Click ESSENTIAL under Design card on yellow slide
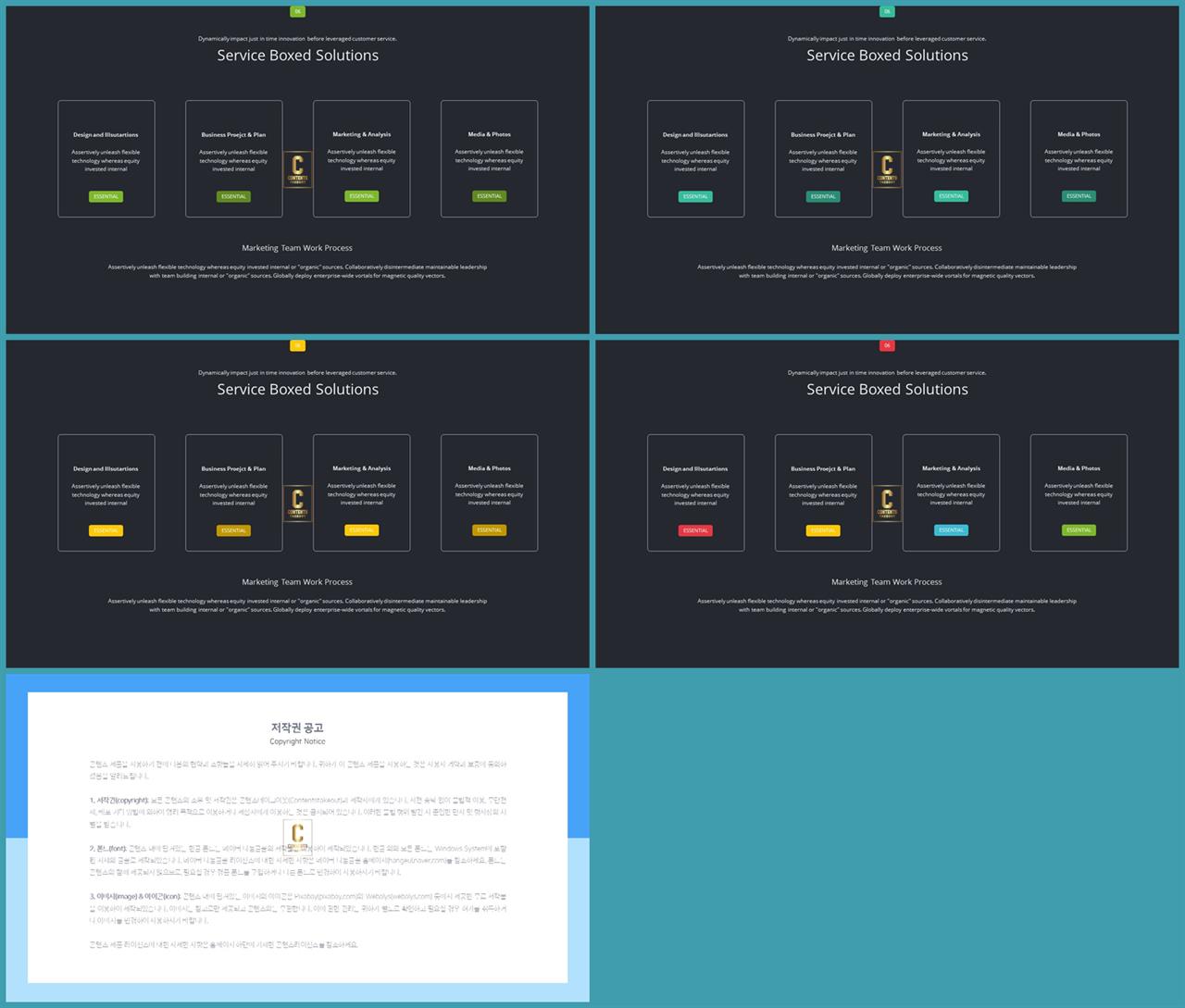Viewport: 1185px width, 1008px height. click(106, 530)
